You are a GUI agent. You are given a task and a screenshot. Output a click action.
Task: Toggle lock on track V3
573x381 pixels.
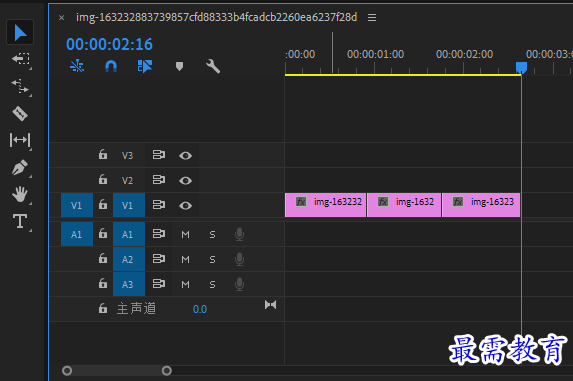tap(103, 155)
